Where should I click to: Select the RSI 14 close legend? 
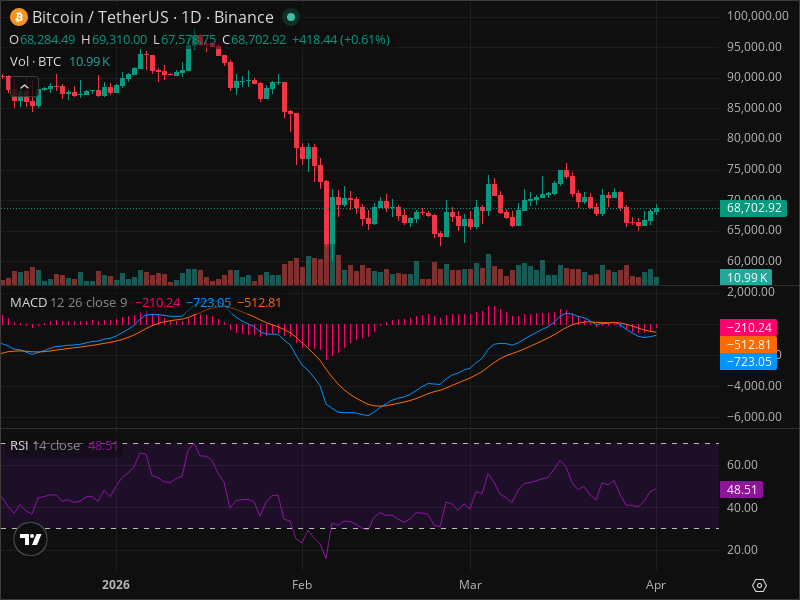coord(45,445)
